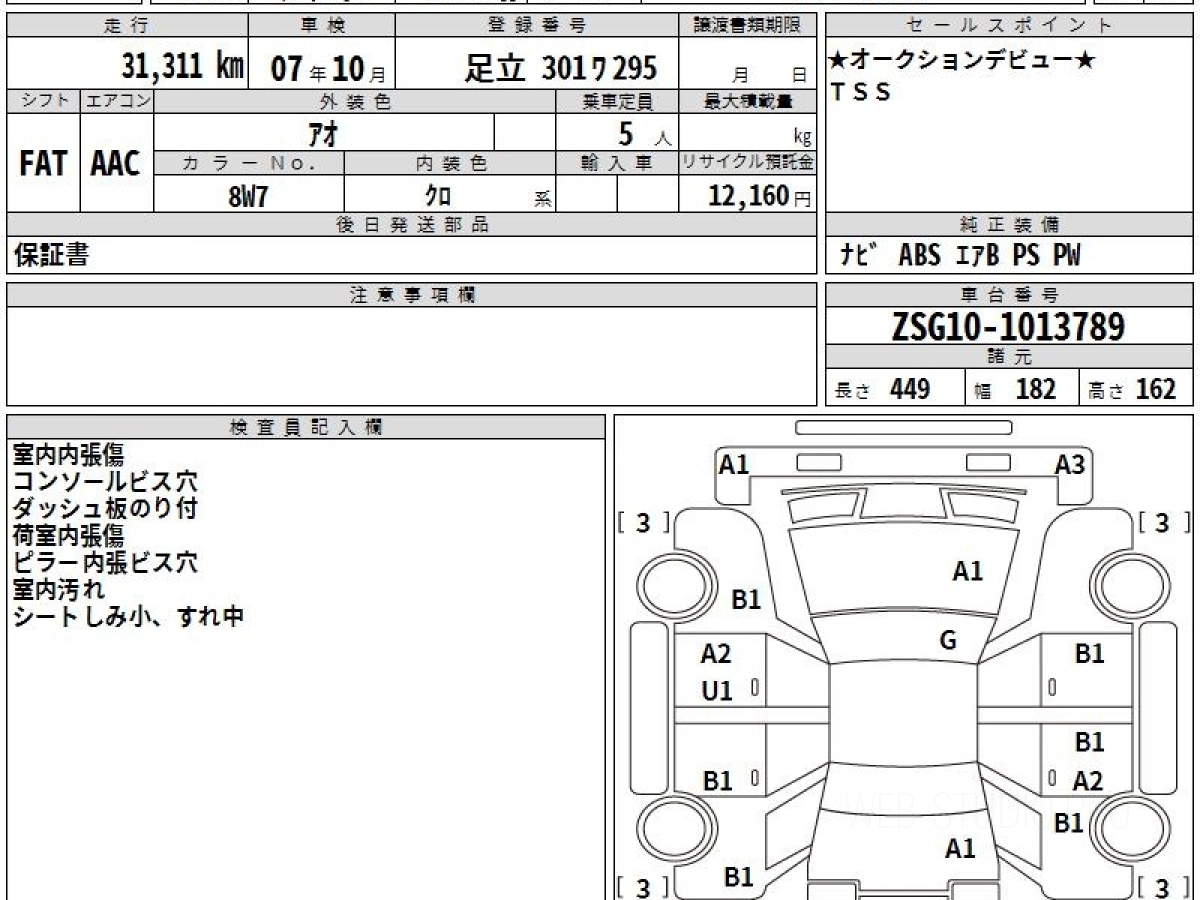The width and height of the screenshot is (1200, 900).
Task: Select the ABS equipment item
Action: (x=919, y=256)
